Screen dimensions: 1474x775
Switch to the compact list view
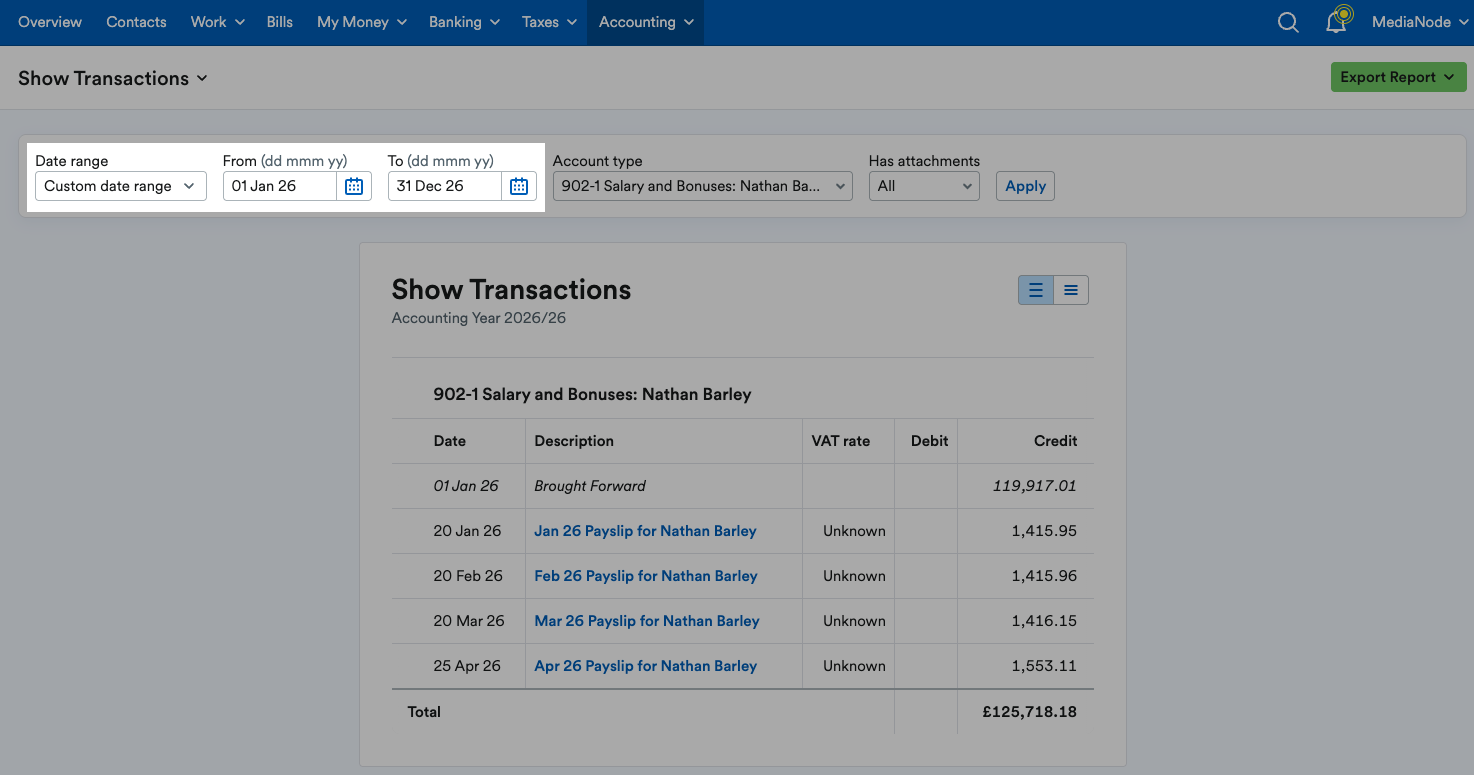(1071, 290)
